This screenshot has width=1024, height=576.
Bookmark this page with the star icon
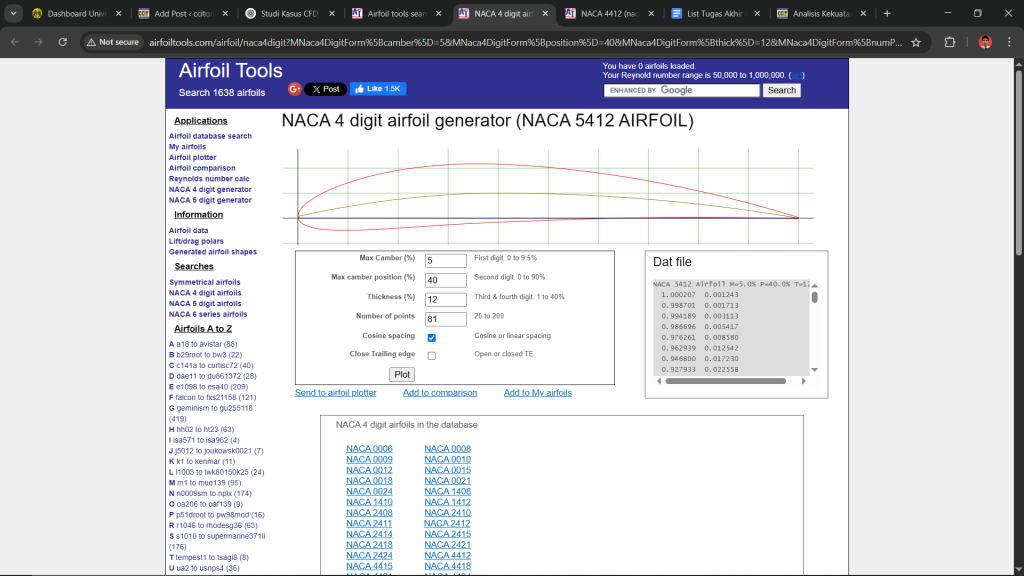coord(915,42)
